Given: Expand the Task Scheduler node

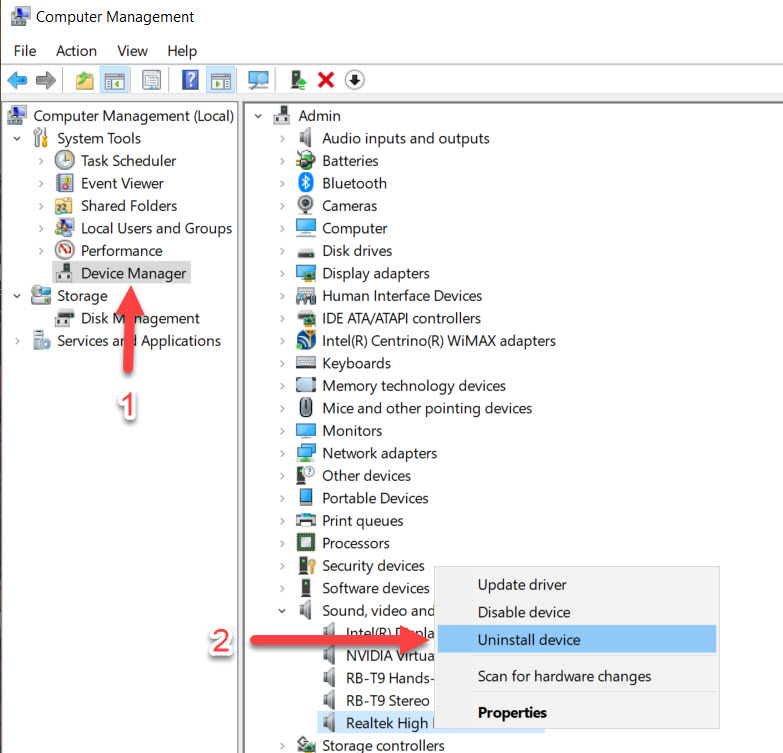Looking at the screenshot, I should tap(41, 161).
